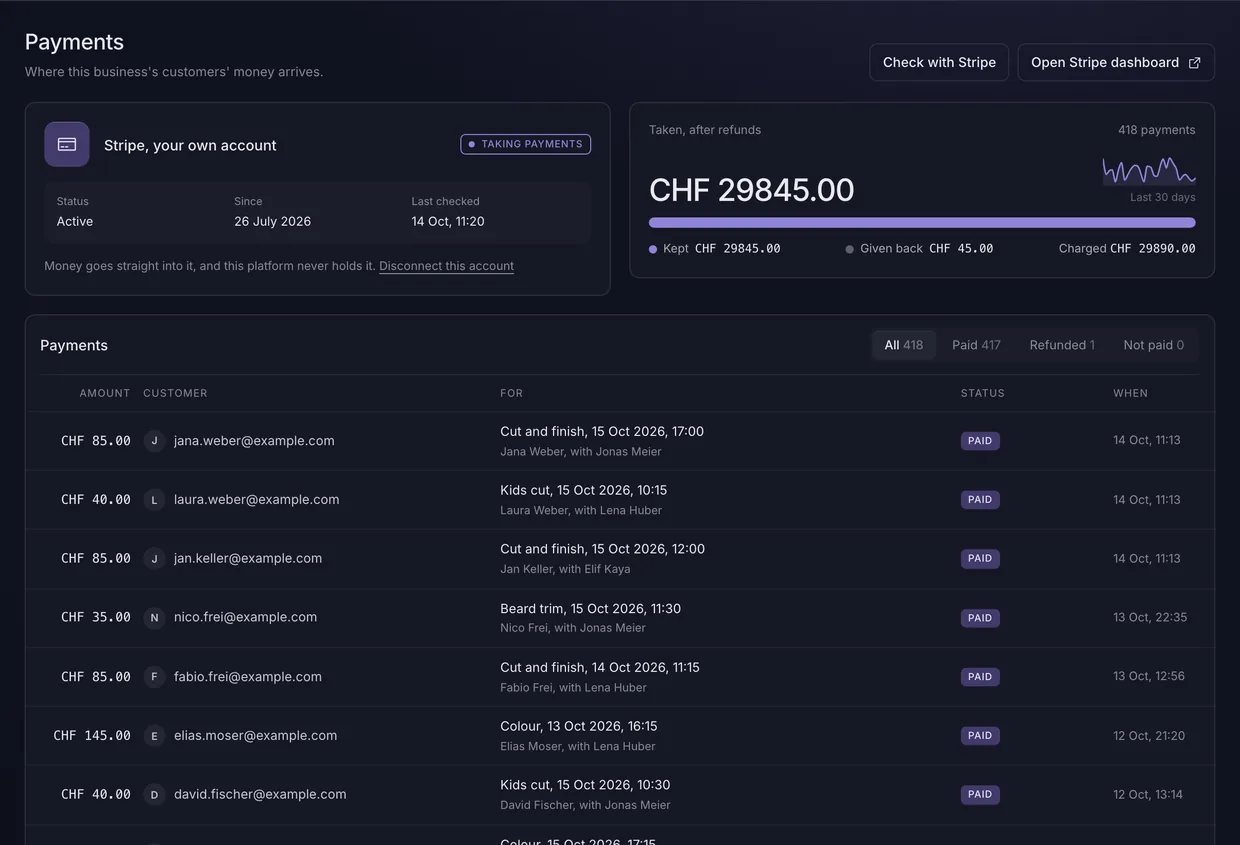The width and height of the screenshot is (1240, 845).
Task: Click the Taking Payments status badge
Action: click(525, 144)
